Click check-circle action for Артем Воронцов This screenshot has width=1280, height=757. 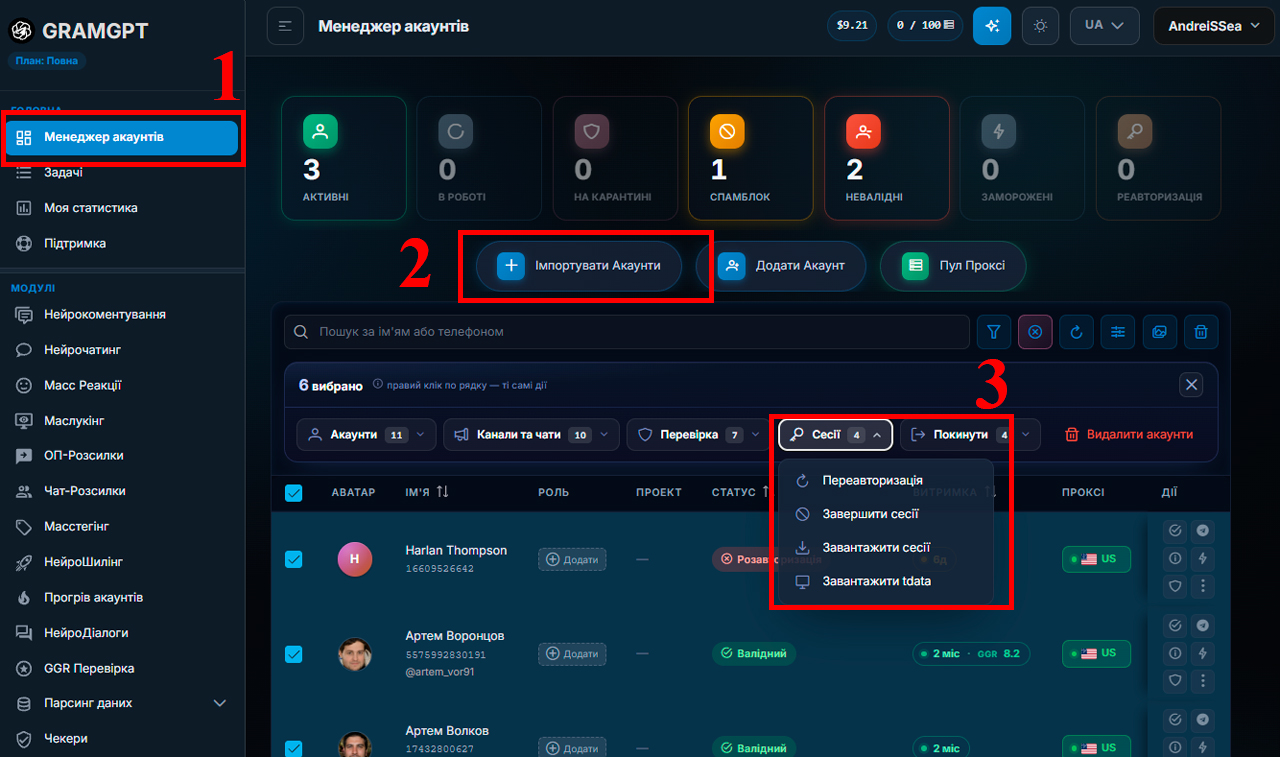coord(1176,626)
